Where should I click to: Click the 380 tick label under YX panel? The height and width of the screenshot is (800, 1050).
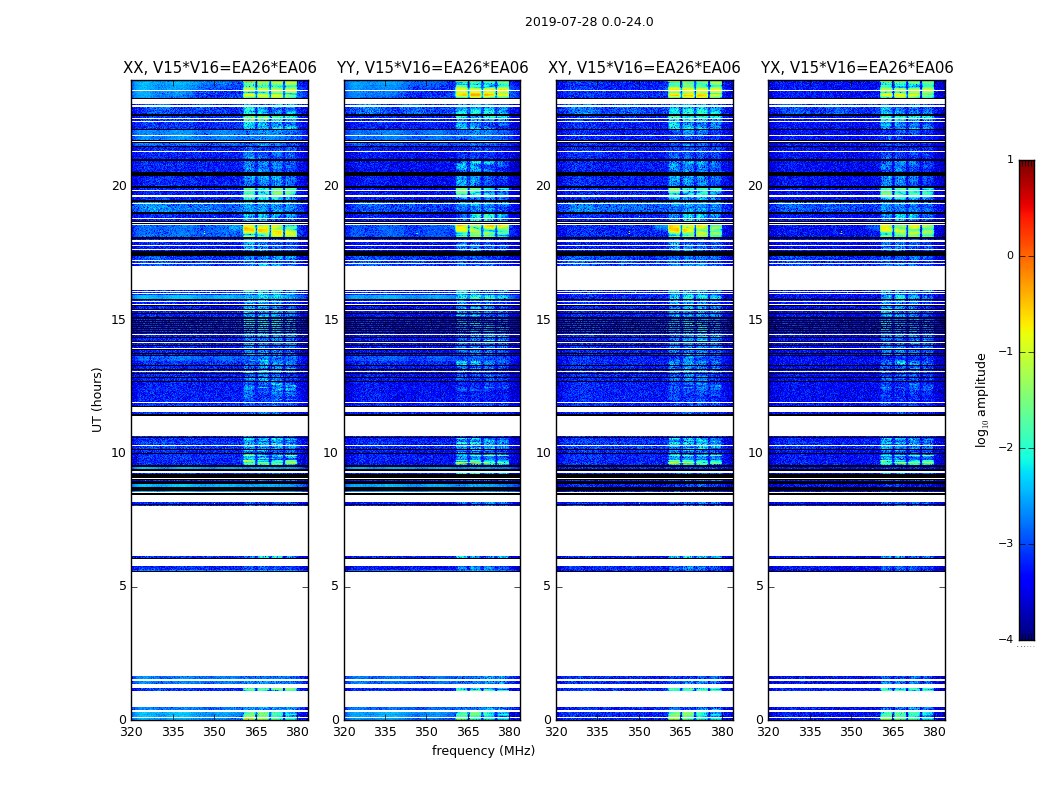(x=934, y=732)
